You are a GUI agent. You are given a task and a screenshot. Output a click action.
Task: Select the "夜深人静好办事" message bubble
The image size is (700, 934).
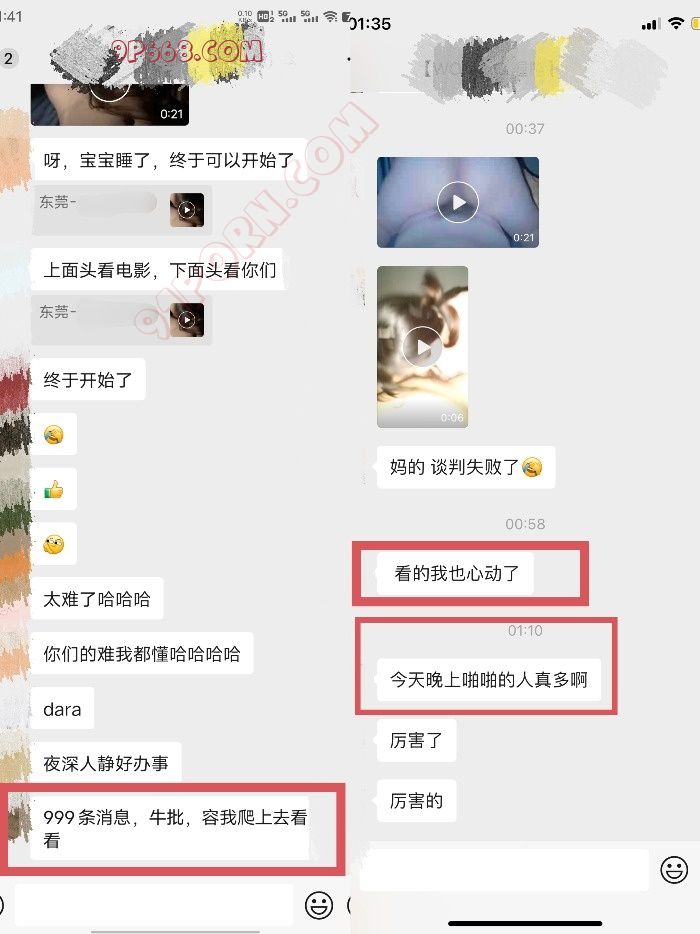[x=106, y=762]
